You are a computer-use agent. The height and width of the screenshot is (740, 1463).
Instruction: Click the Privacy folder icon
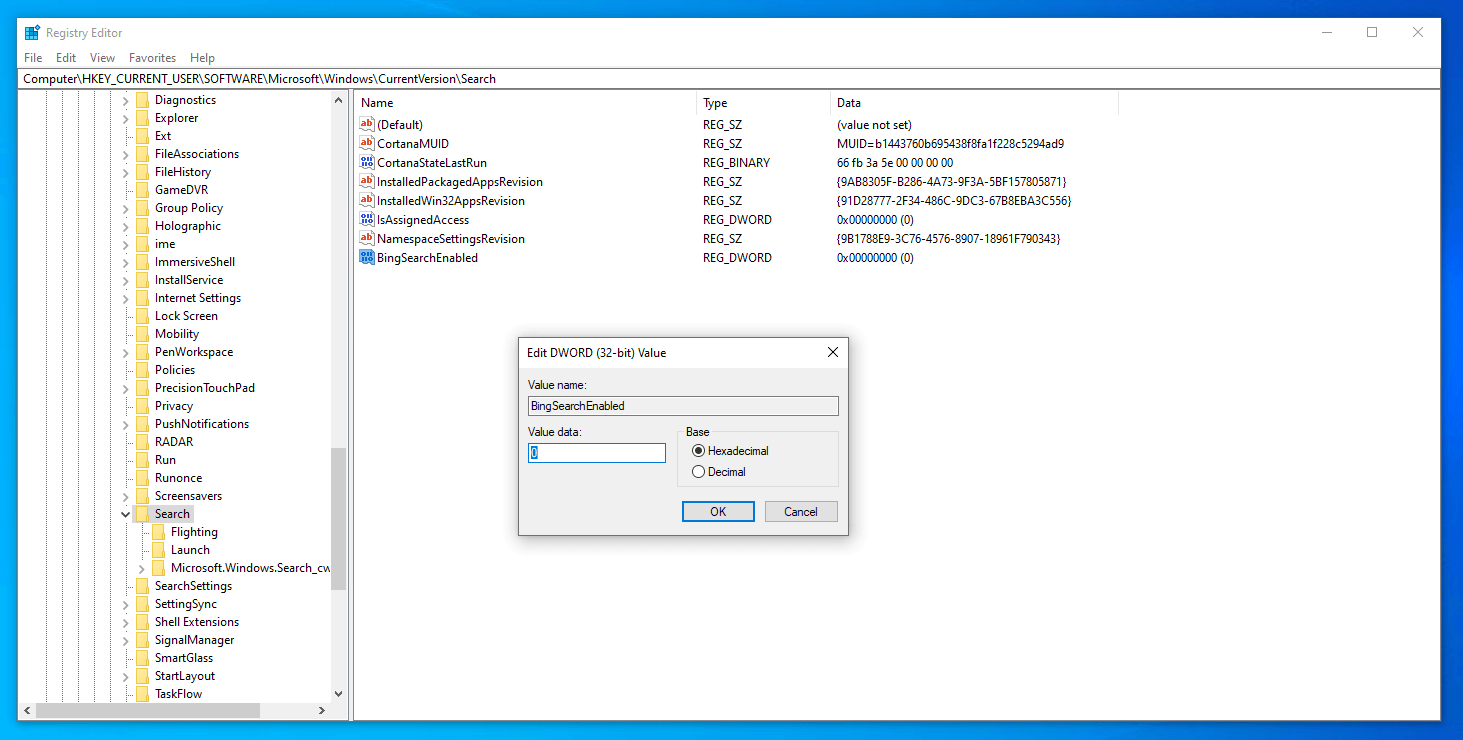pos(142,406)
